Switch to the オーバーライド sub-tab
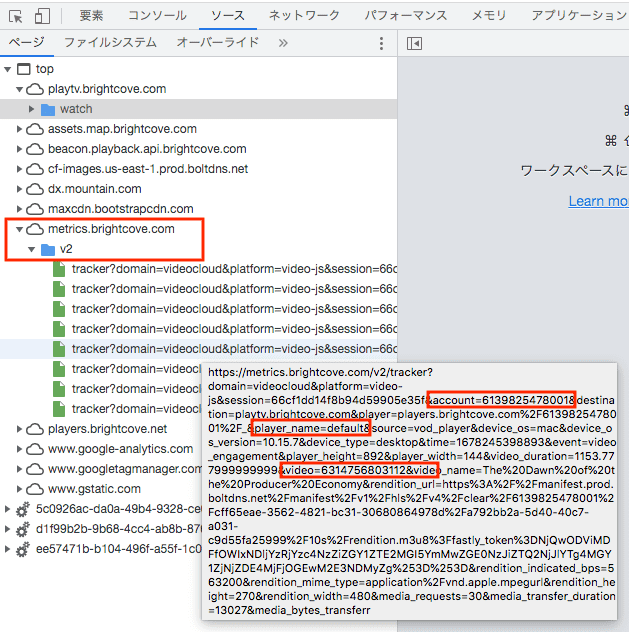The width and height of the screenshot is (629, 632). pyautogui.click(x=218, y=42)
